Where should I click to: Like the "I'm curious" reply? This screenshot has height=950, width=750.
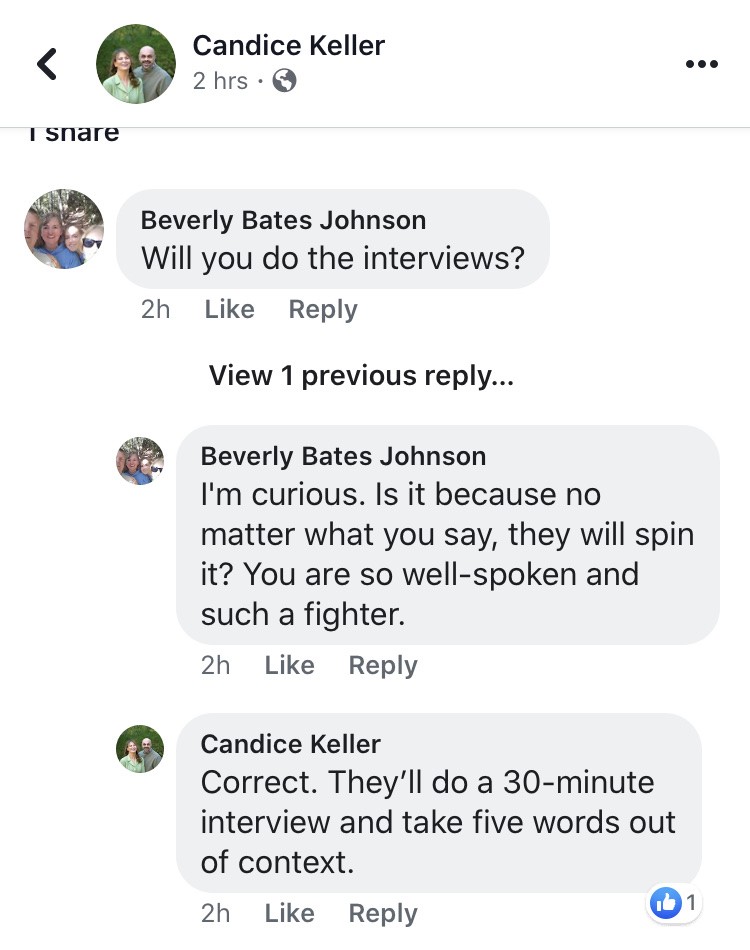click(289, 666)
